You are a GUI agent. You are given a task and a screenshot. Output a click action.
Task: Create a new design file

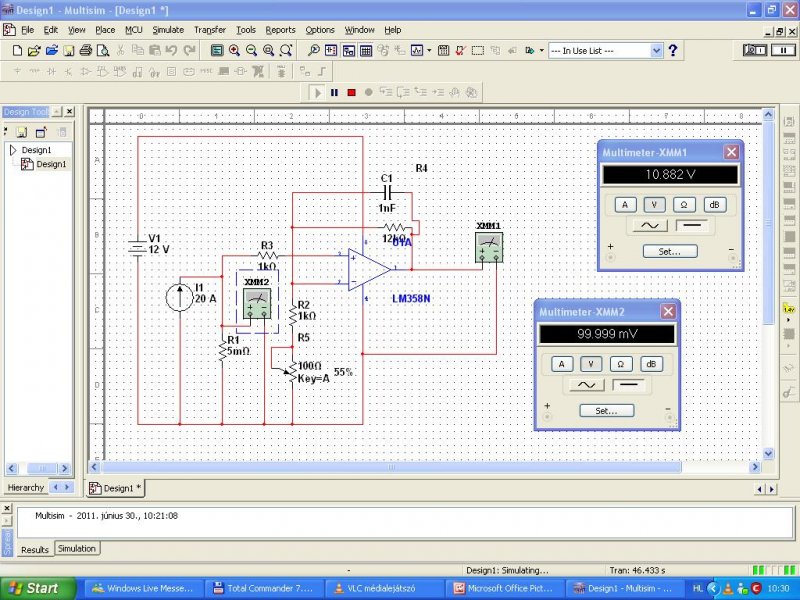(x=17, y=51)
